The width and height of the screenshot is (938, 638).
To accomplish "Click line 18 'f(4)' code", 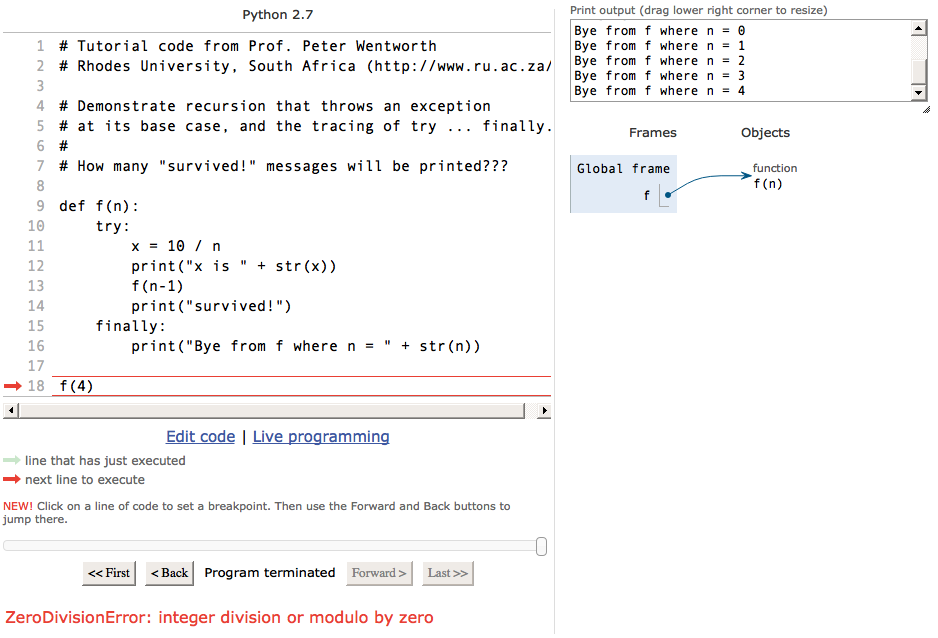I will click(77, 386).
